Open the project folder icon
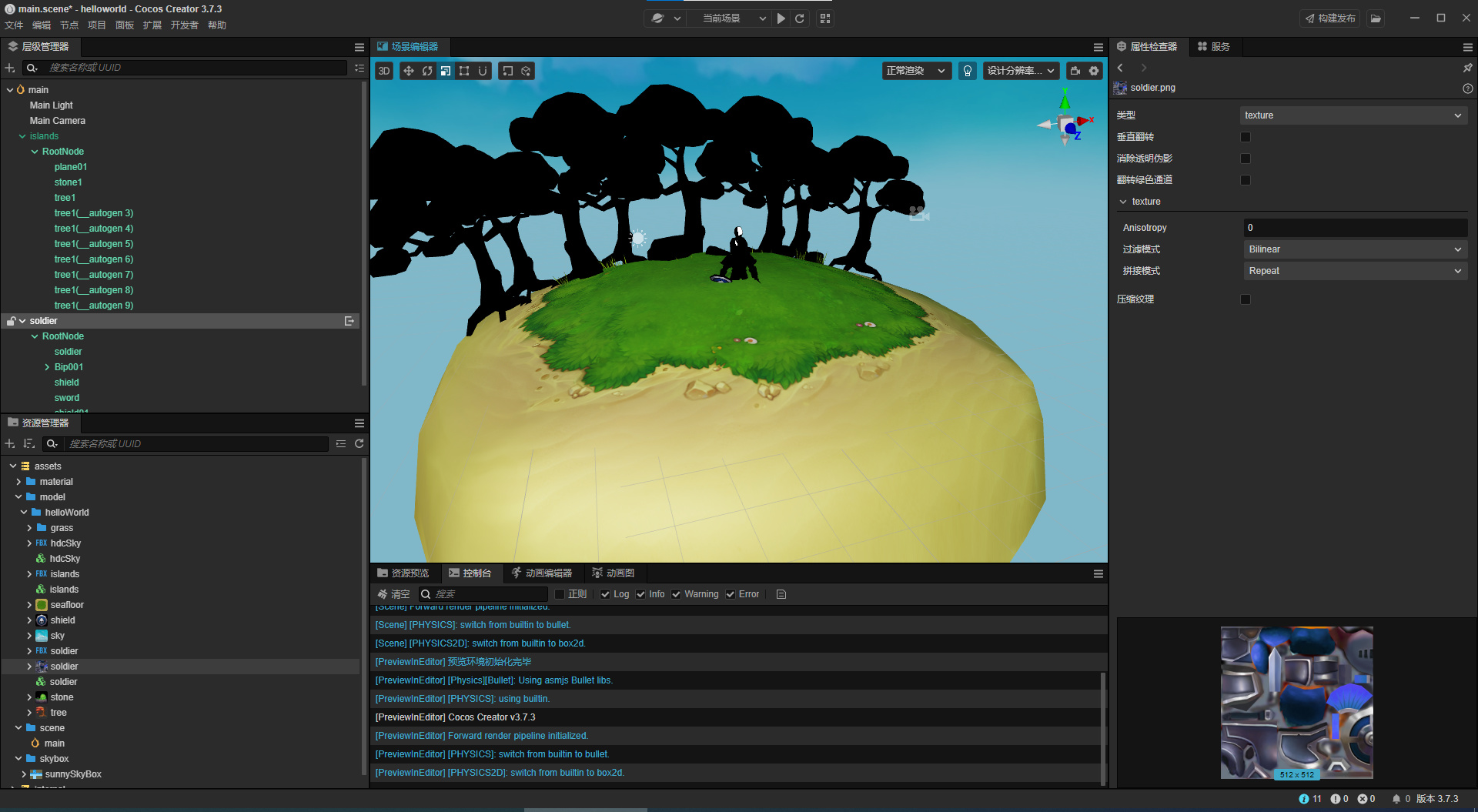Image resolution: width=1478 pixels, height=812 pixels. click(x=1376, y=18)
